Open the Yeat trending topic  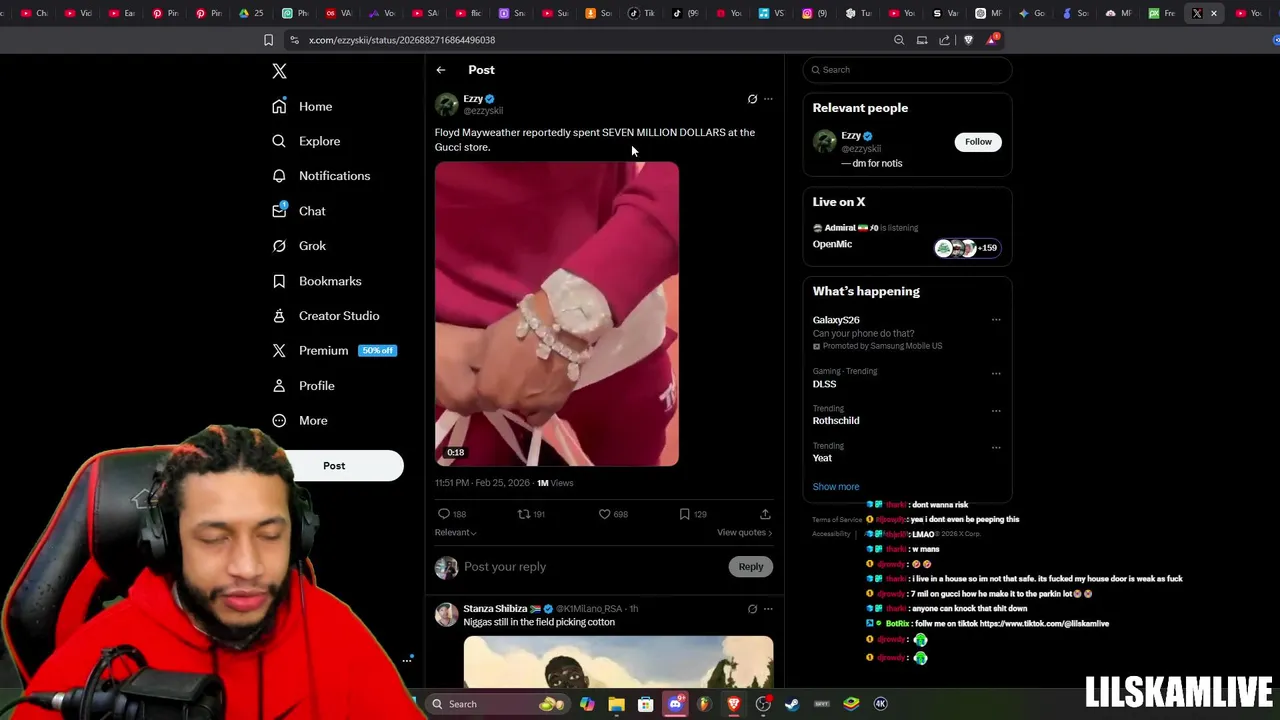coord(822,458)
